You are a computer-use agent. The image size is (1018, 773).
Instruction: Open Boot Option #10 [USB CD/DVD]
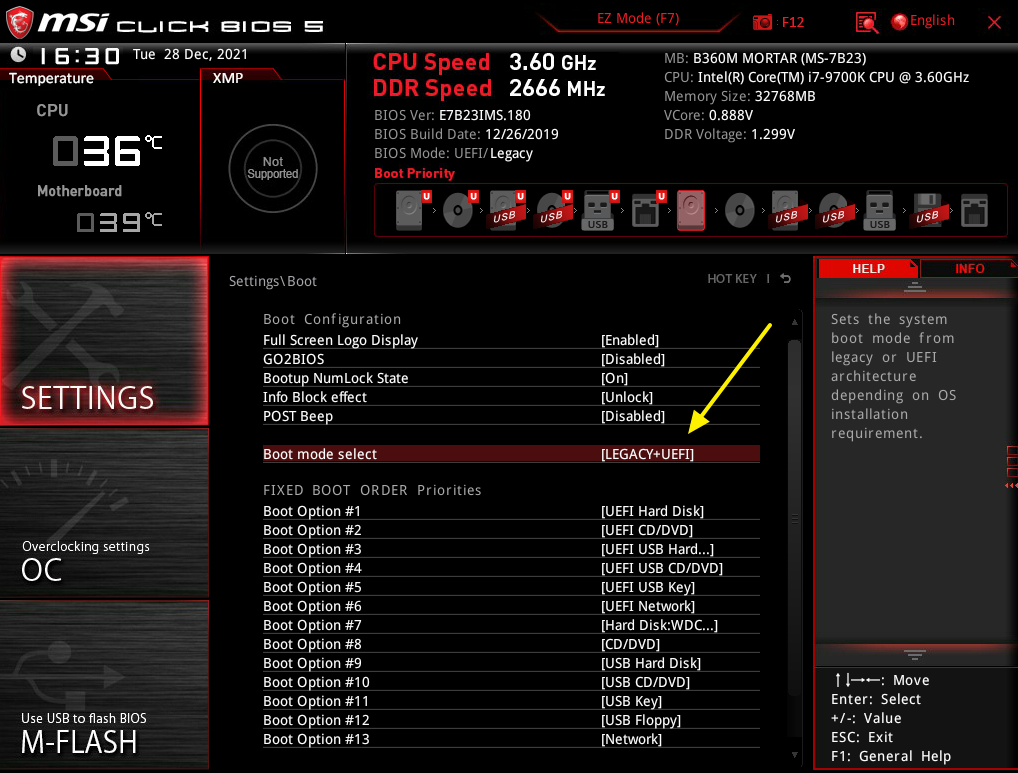click(x=511, y=682)
